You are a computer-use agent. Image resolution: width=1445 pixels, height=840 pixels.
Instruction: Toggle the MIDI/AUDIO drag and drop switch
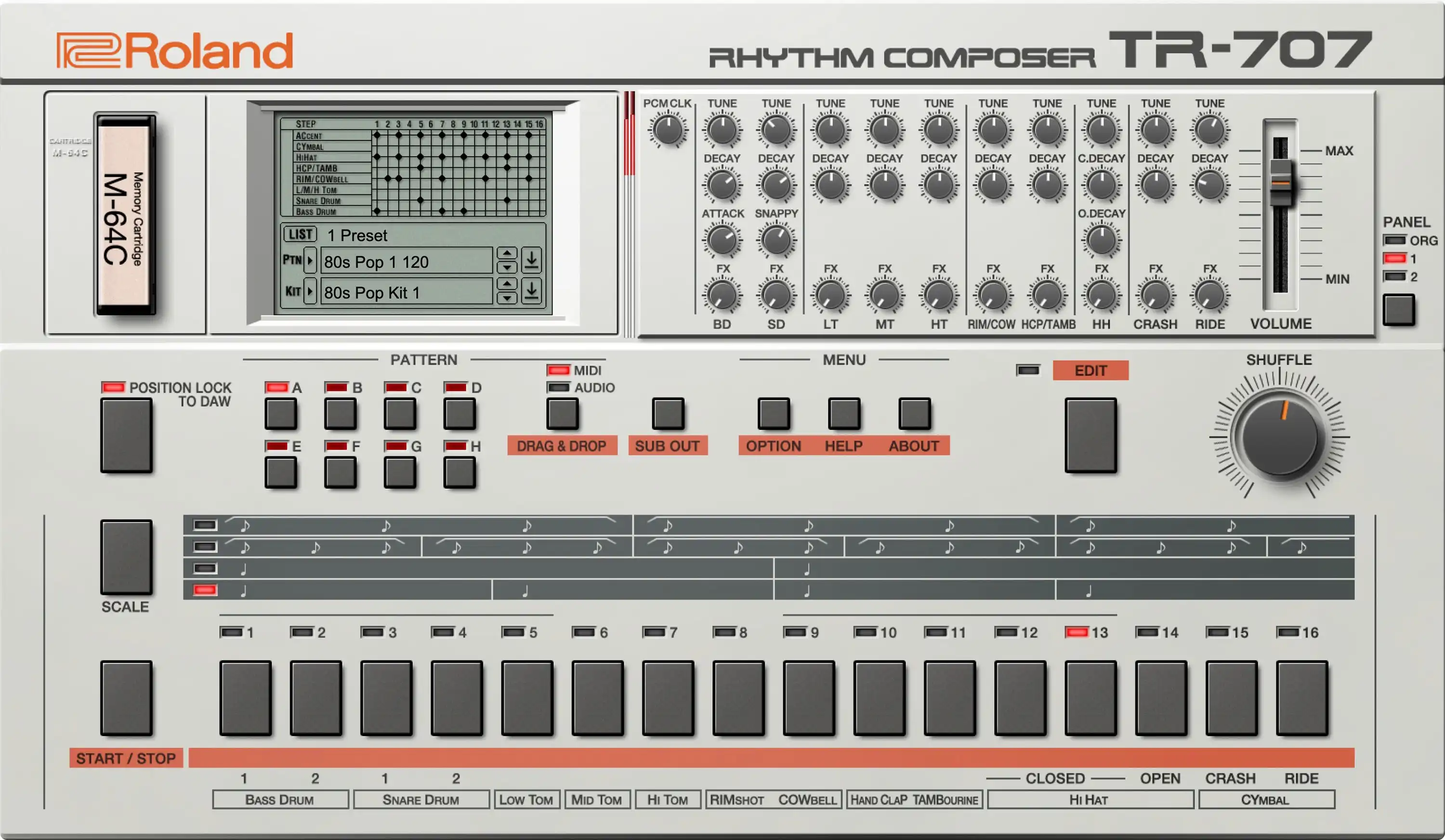pos(562,413)
